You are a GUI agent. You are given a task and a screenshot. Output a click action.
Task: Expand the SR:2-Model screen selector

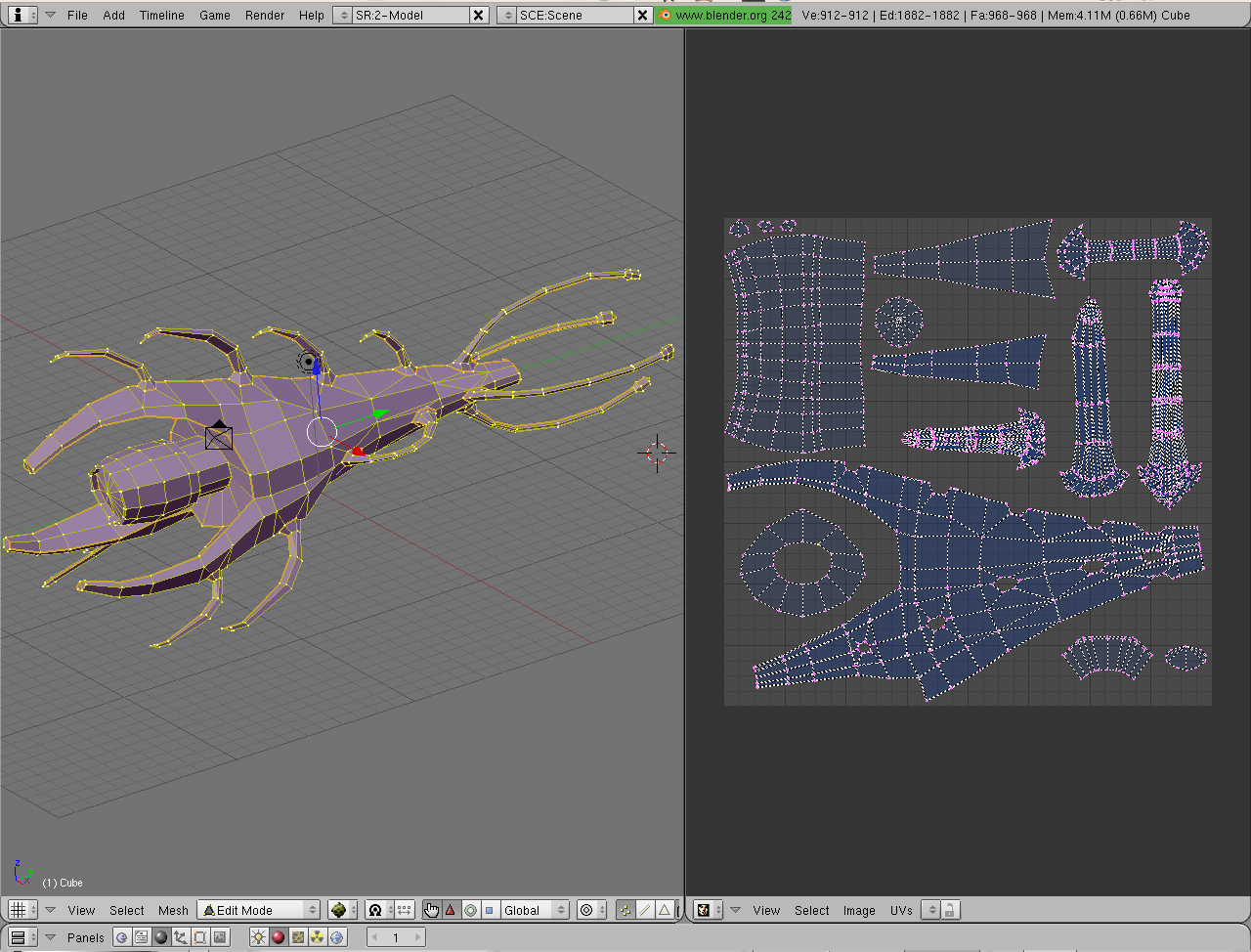(343, 15)
